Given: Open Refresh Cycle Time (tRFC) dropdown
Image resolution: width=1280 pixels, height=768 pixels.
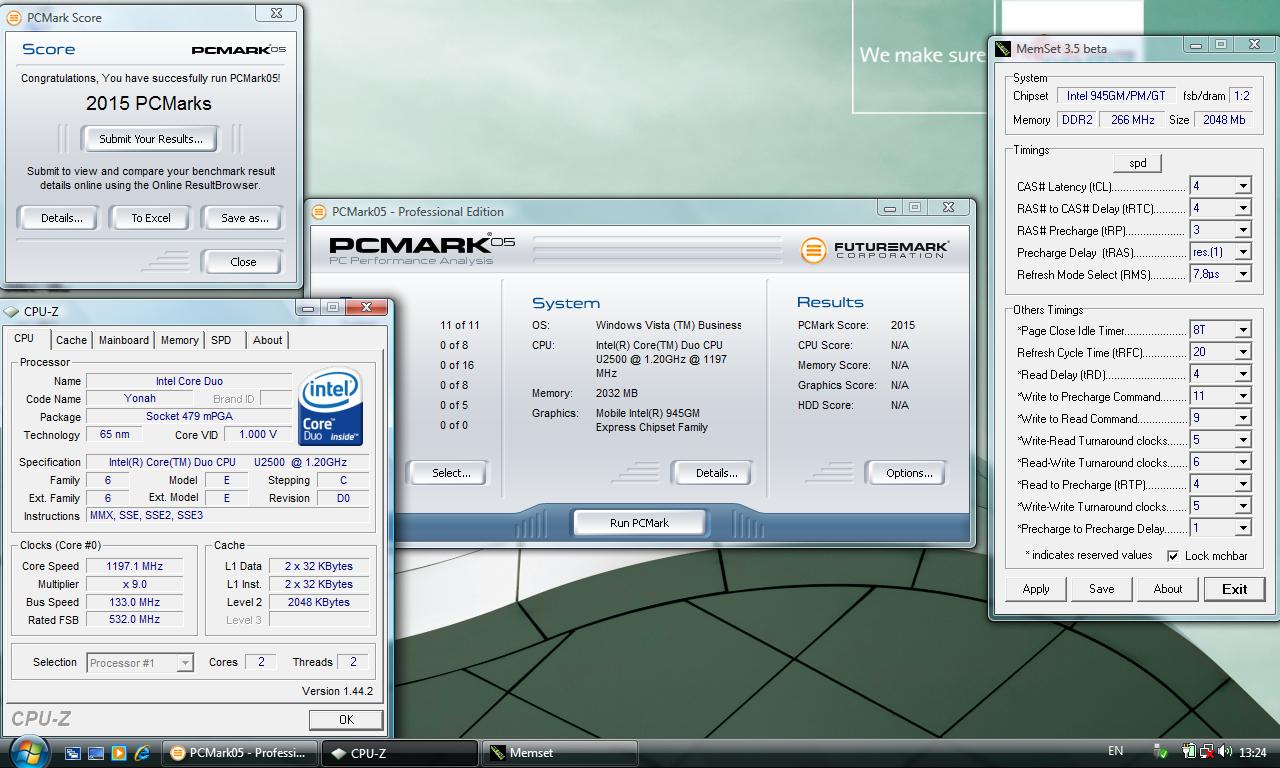Looking at the screenshot, I should click(x=1242, y=352).
